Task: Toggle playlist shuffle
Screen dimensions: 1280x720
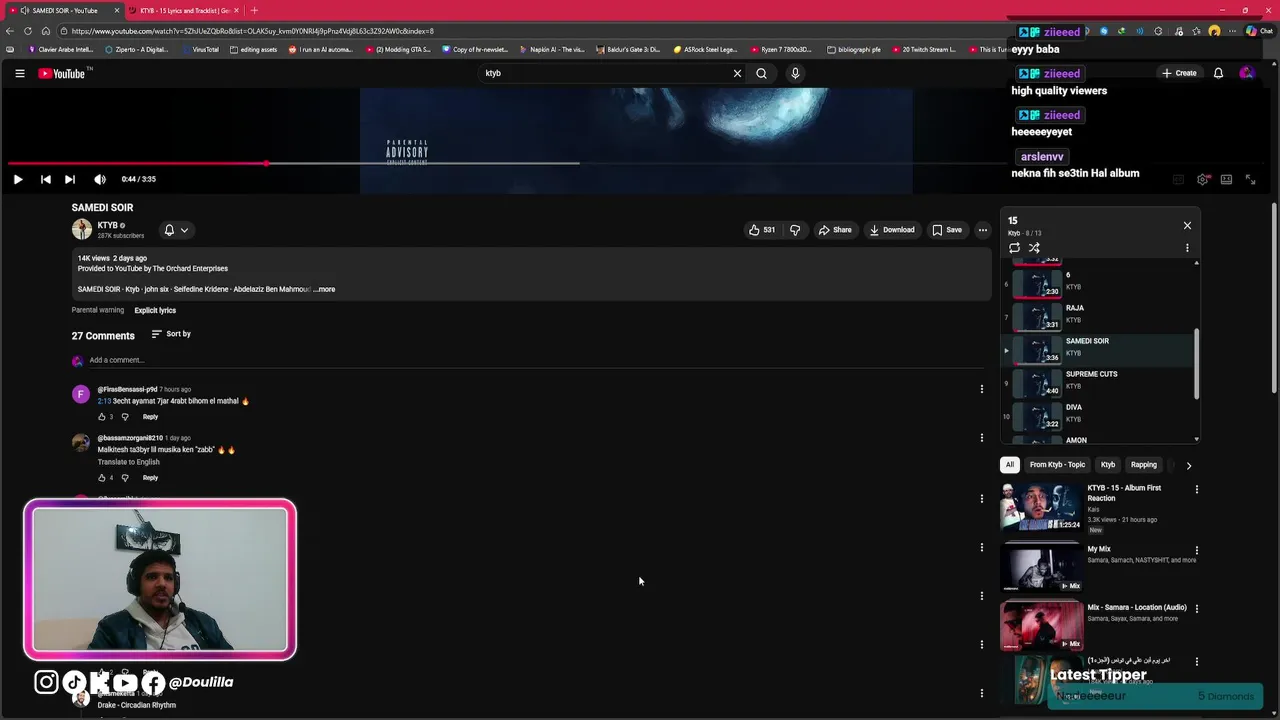Action: (1034, 248)
